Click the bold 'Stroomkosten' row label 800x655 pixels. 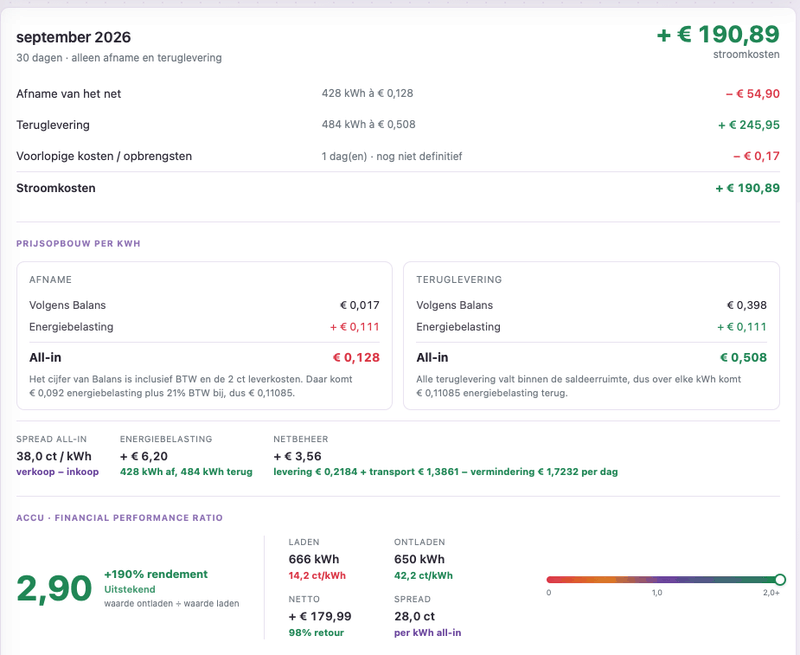point(56,188)
